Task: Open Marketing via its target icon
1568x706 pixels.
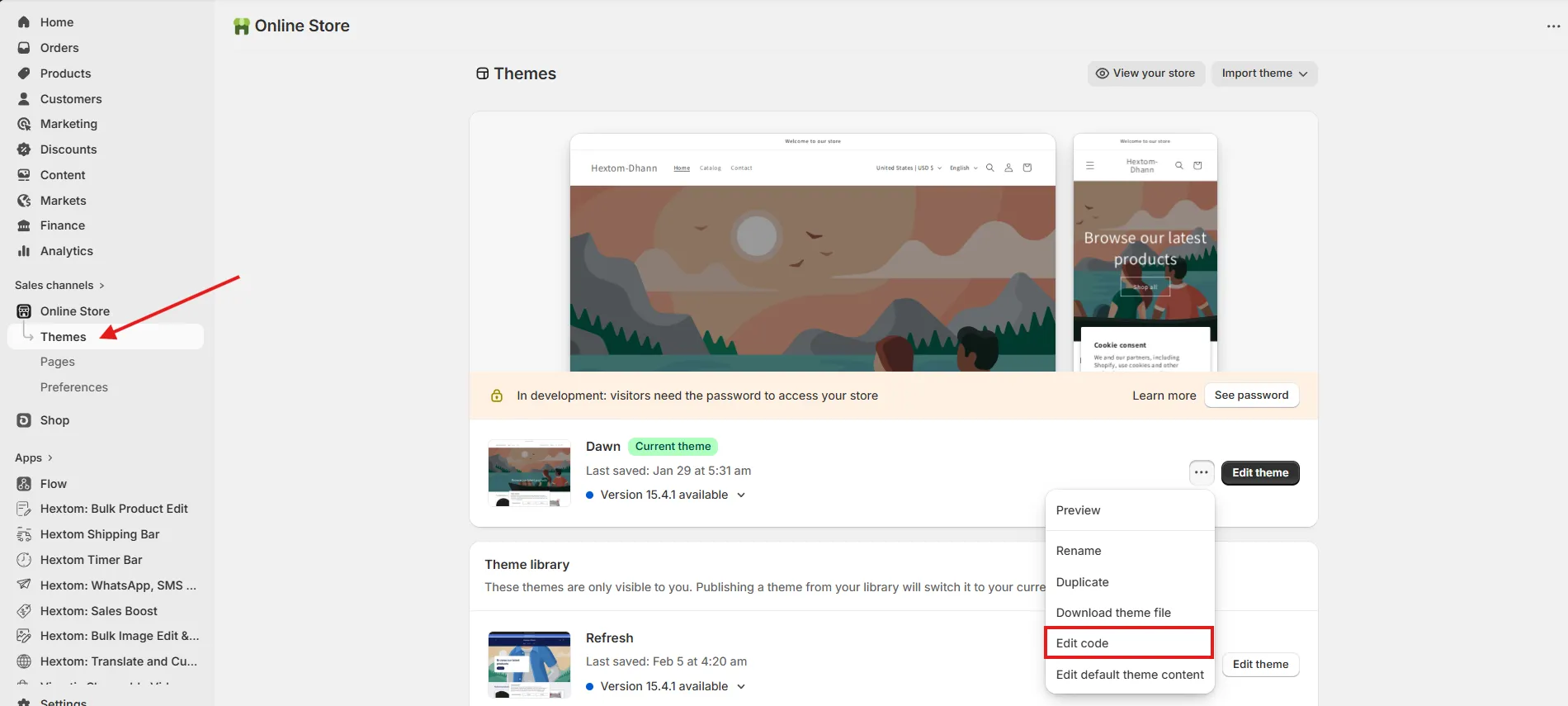Action: (24, 124)
